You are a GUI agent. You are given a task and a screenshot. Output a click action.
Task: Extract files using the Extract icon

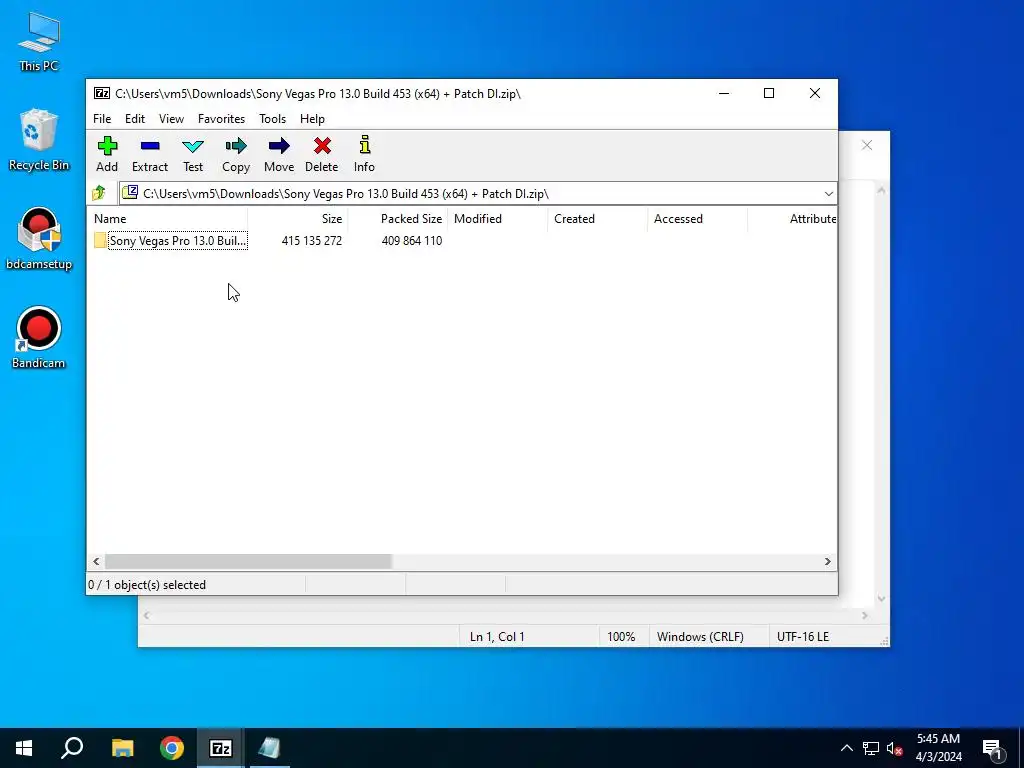tap(150, 154)
